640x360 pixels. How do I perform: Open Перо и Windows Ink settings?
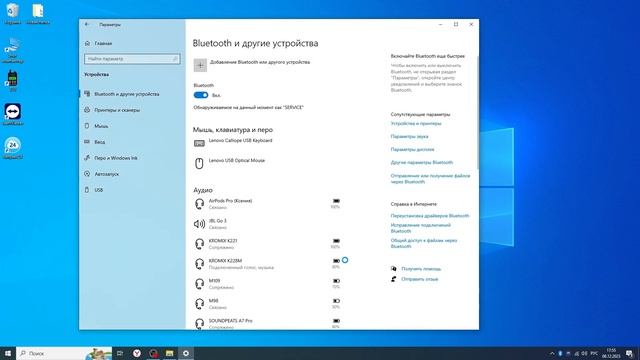[116, 158]
